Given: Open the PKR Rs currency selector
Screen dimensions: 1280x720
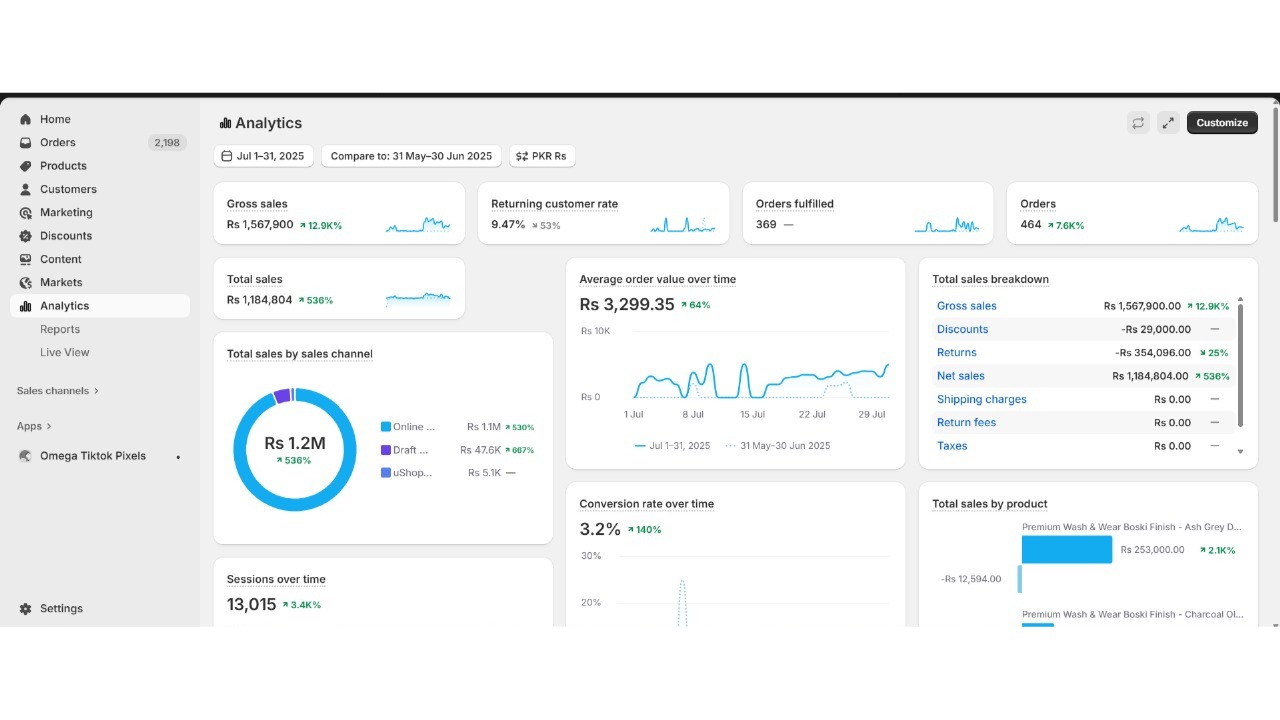Looking at the screenshot, I should 542,156.
